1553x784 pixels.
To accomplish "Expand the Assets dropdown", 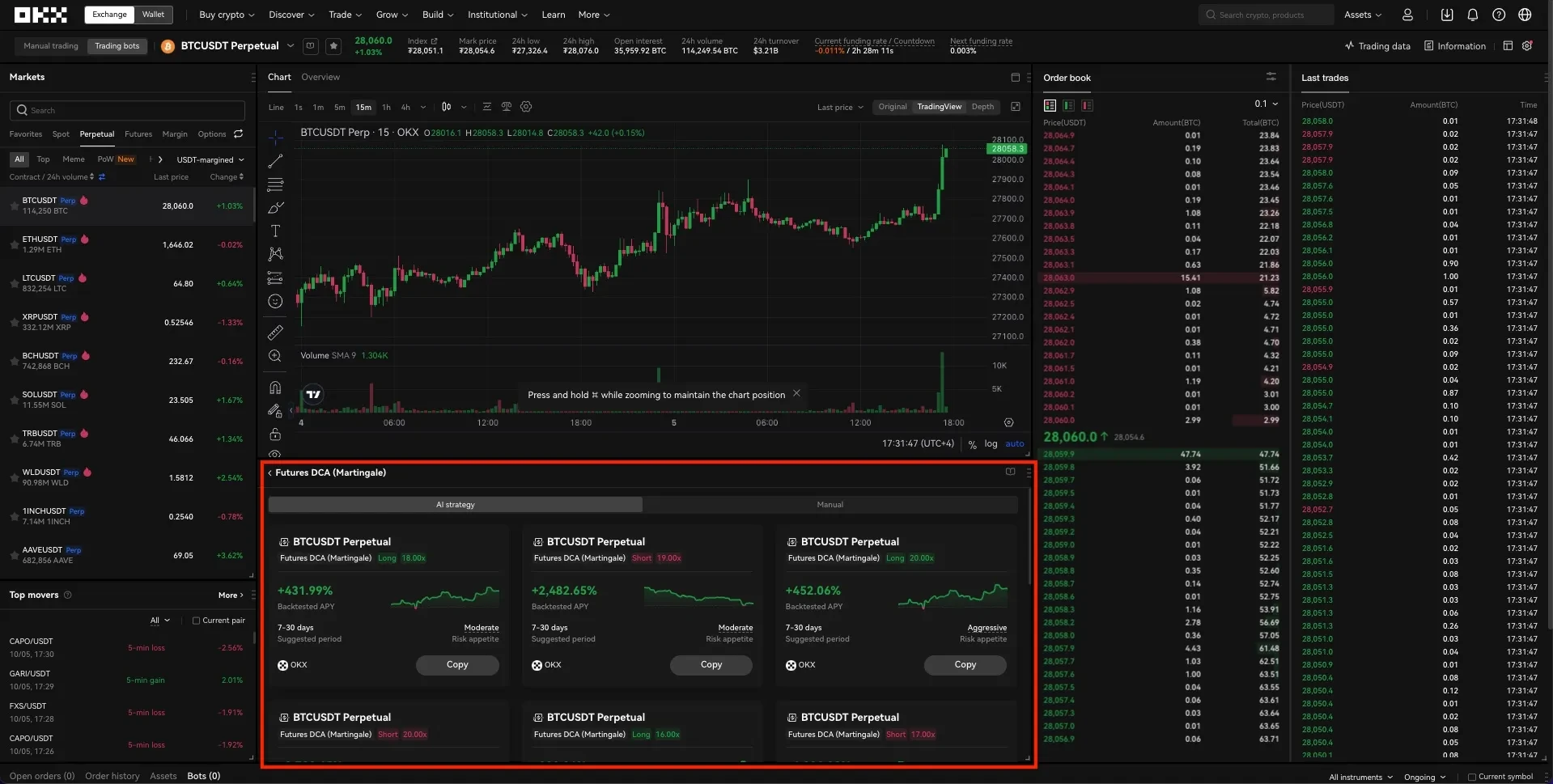I will click(x=1363, y=15).
